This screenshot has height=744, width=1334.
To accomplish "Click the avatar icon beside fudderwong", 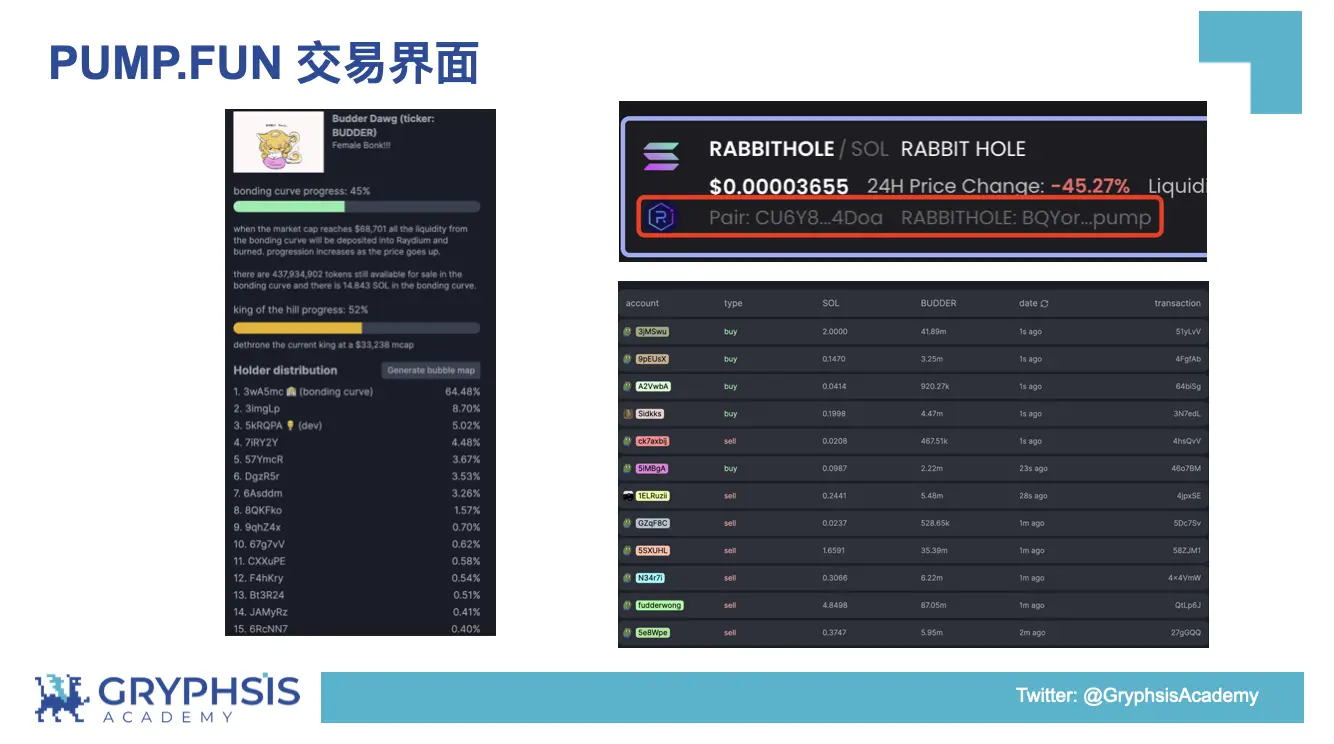I will 627,605.
